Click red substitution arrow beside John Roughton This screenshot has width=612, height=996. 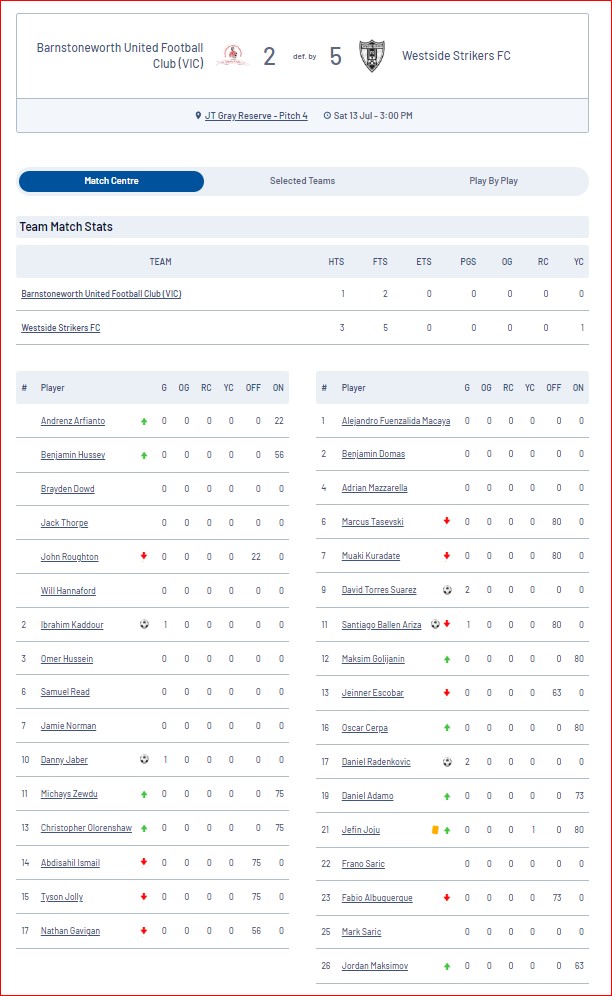click(x=144, y=556)
